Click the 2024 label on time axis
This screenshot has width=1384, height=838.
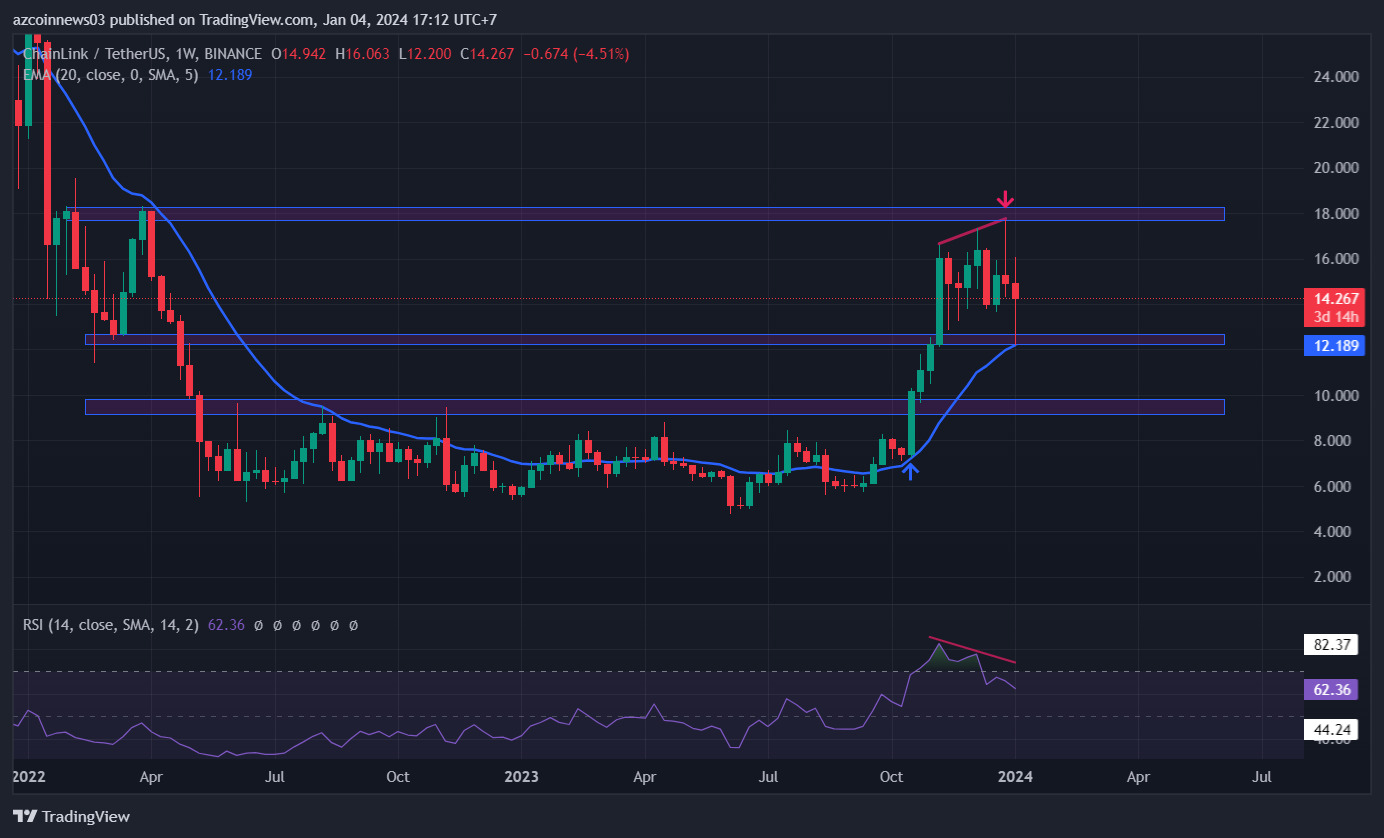[x=1015, y=776]
